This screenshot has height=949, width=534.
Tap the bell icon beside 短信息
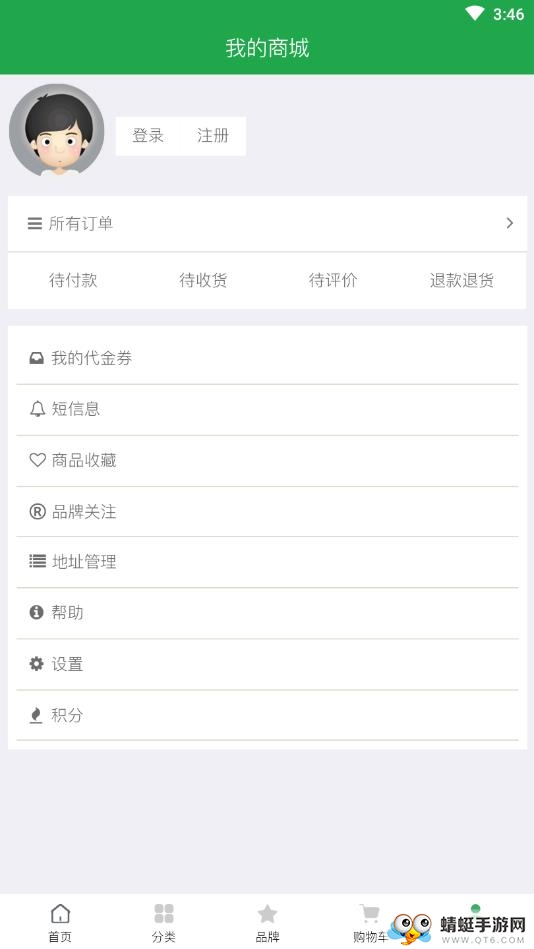coord(37,409)
